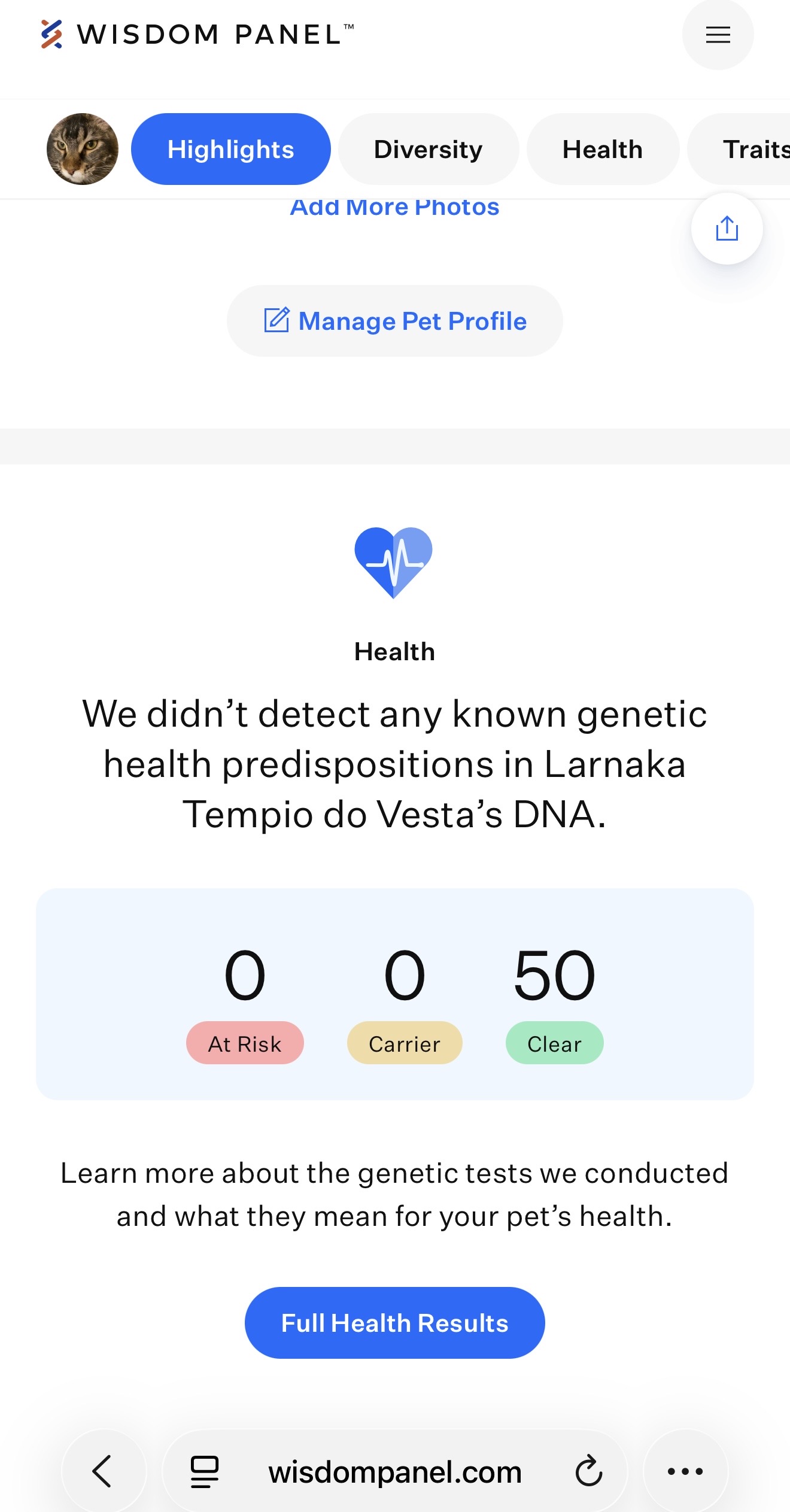Reload the page with refresh icon
This screenshot has width=790, height=1512.
(588, 1471)
